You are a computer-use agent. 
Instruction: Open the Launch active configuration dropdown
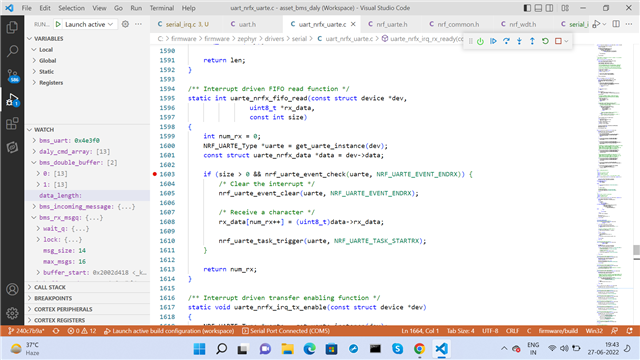click(86, 24)
